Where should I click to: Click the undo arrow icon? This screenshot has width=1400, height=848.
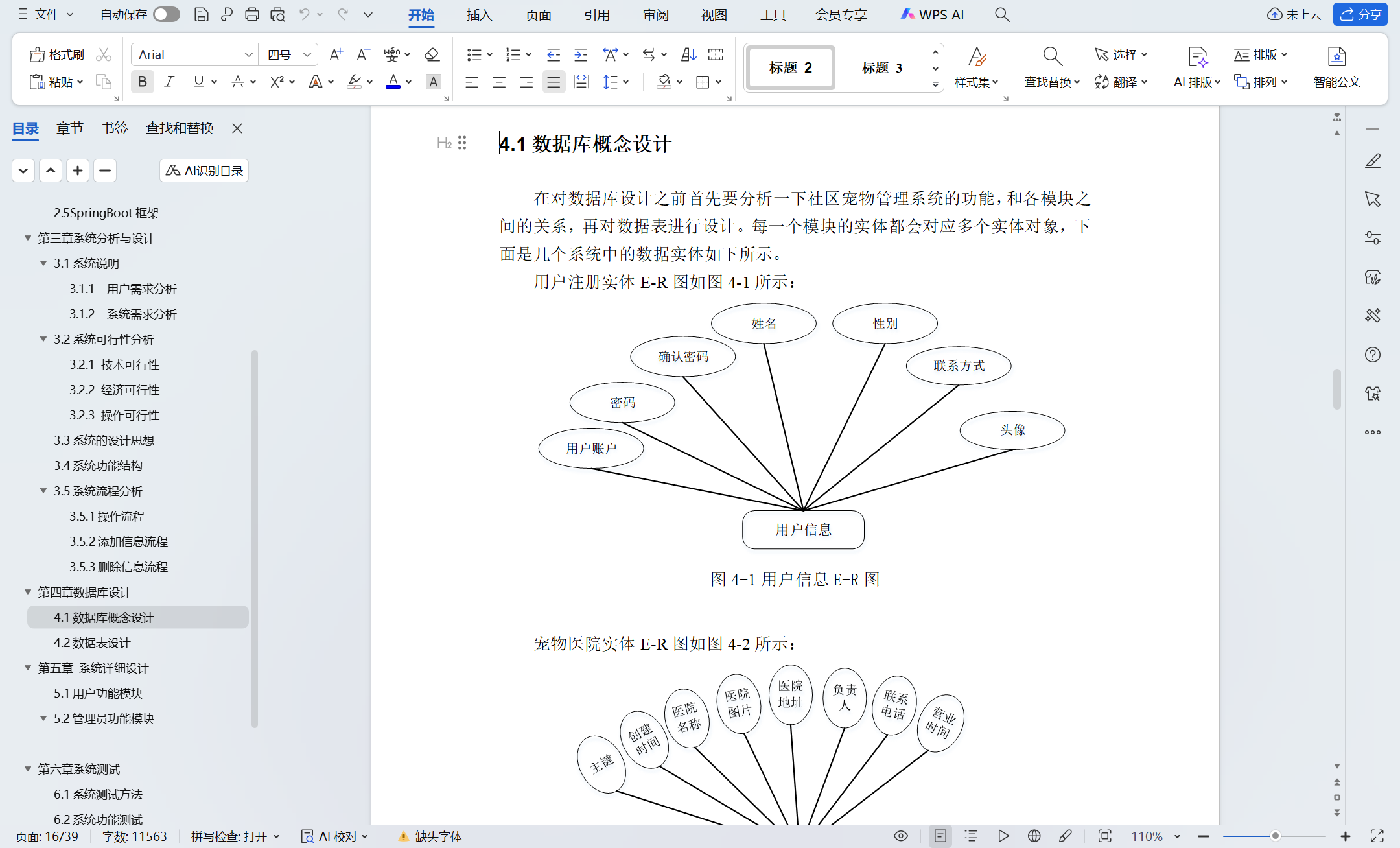pyautogui.click(x=304, y=14)
